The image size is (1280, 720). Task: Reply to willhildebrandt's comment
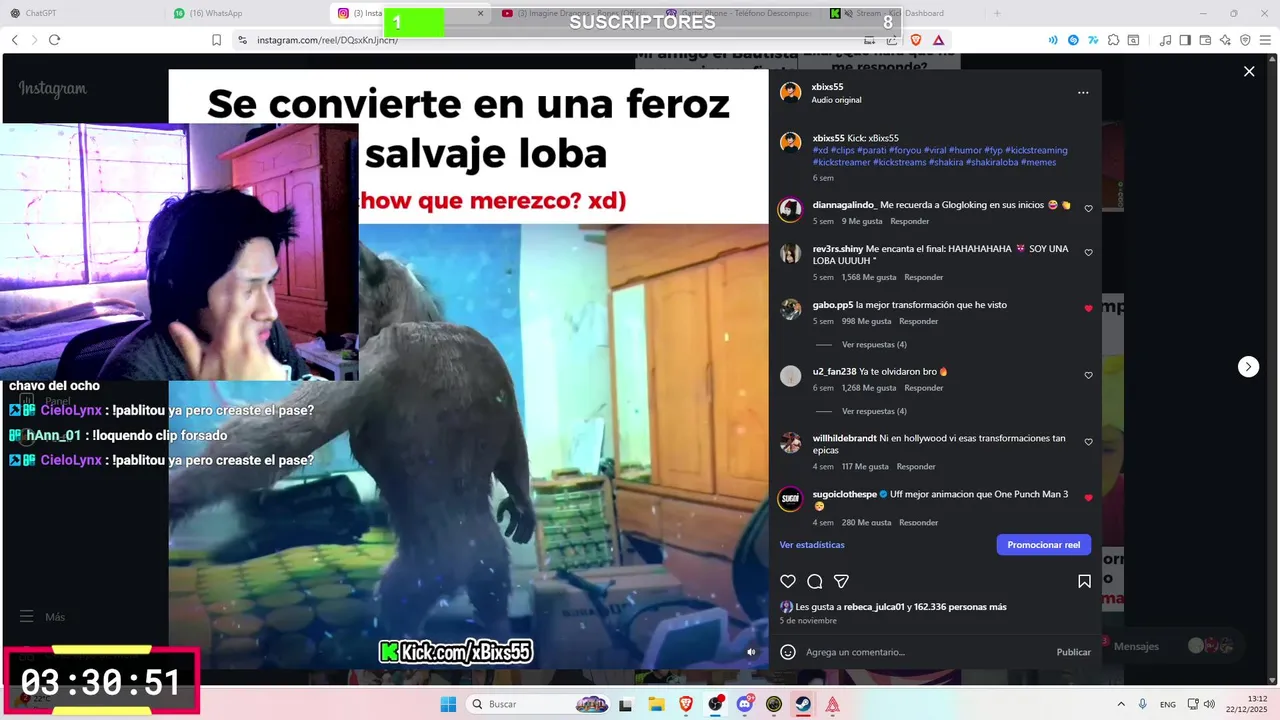click(x=916, y=466)
